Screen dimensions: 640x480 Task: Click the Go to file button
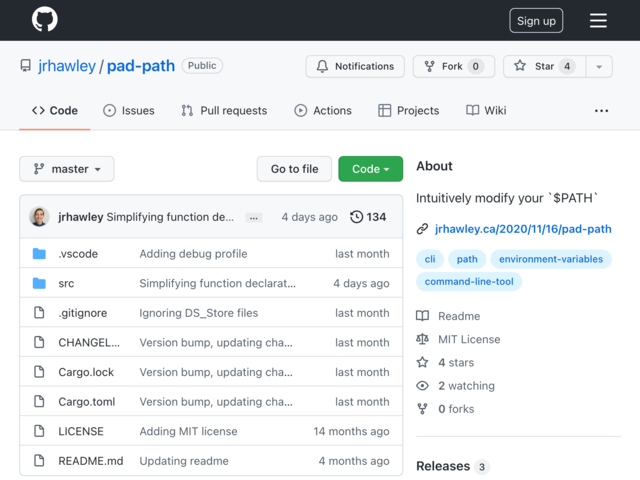[294, 169]
